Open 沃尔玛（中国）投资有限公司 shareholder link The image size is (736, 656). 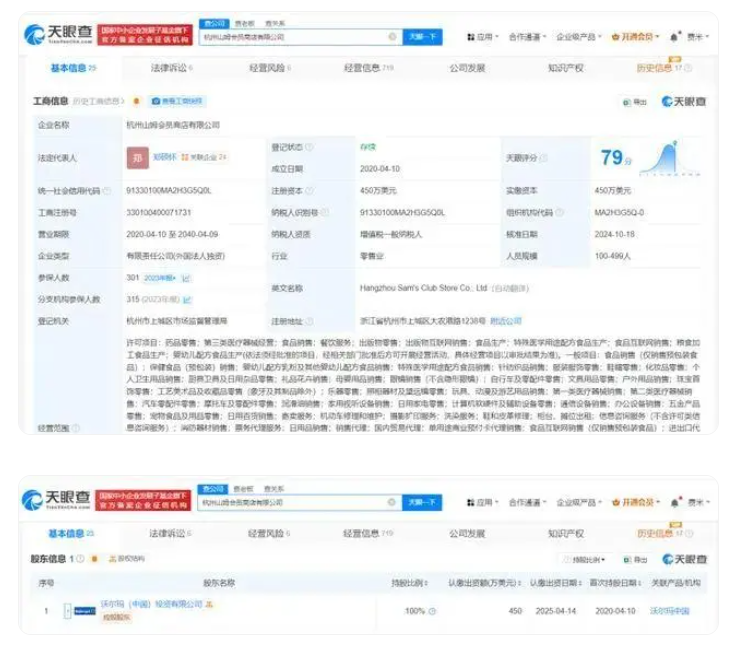coord(152,604)
